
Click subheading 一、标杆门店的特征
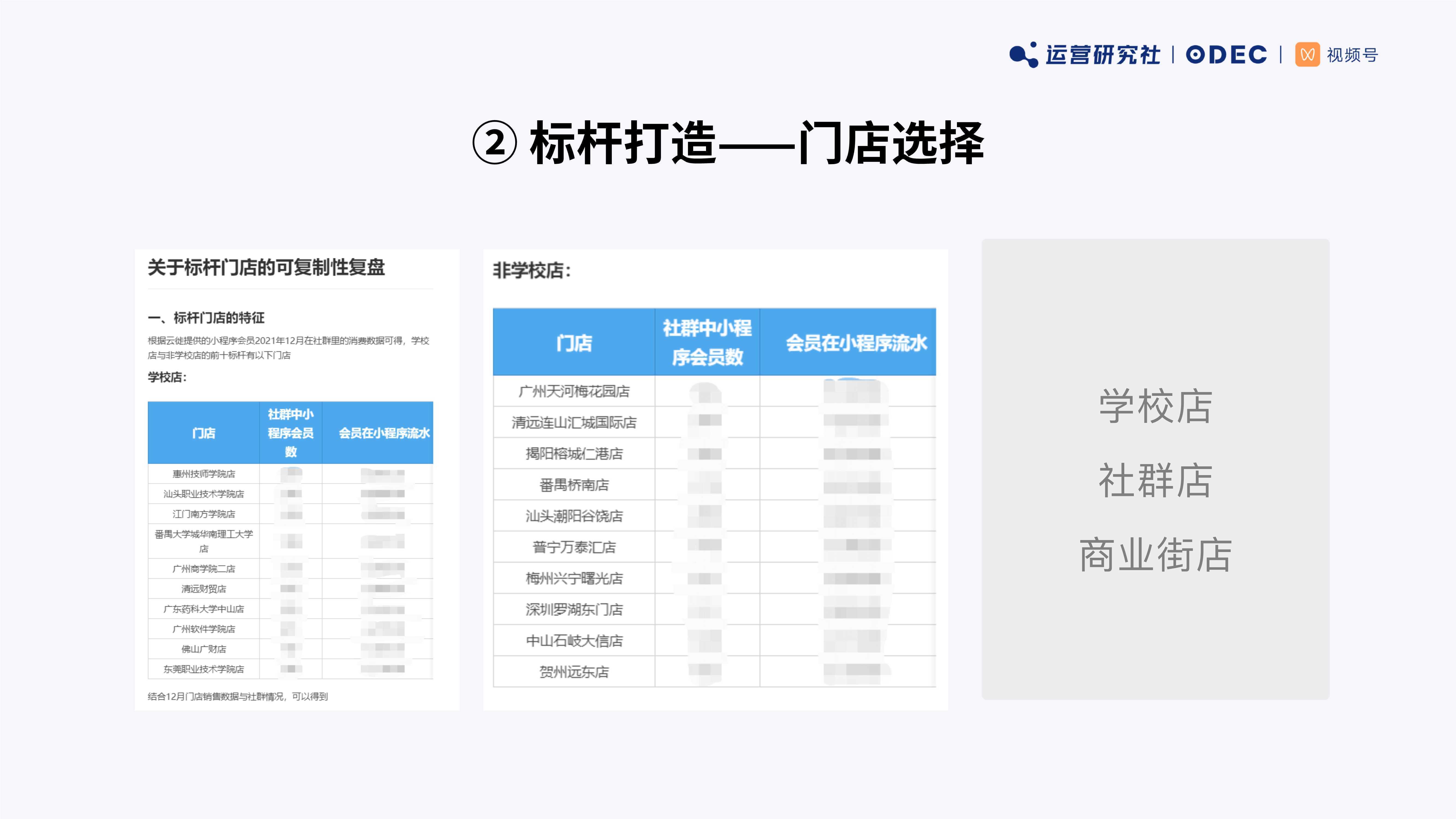coord(206,318)
